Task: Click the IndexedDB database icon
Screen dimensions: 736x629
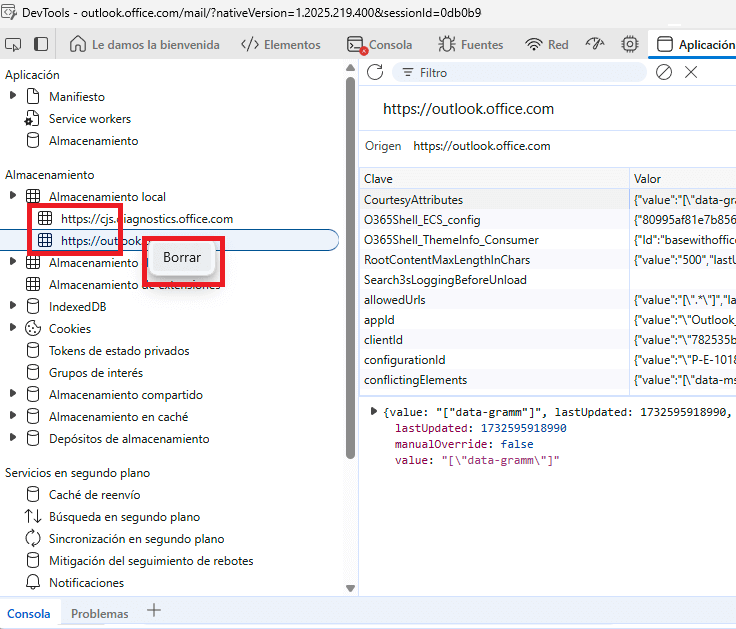Action: pyautogui.click(x=33, y=307)
